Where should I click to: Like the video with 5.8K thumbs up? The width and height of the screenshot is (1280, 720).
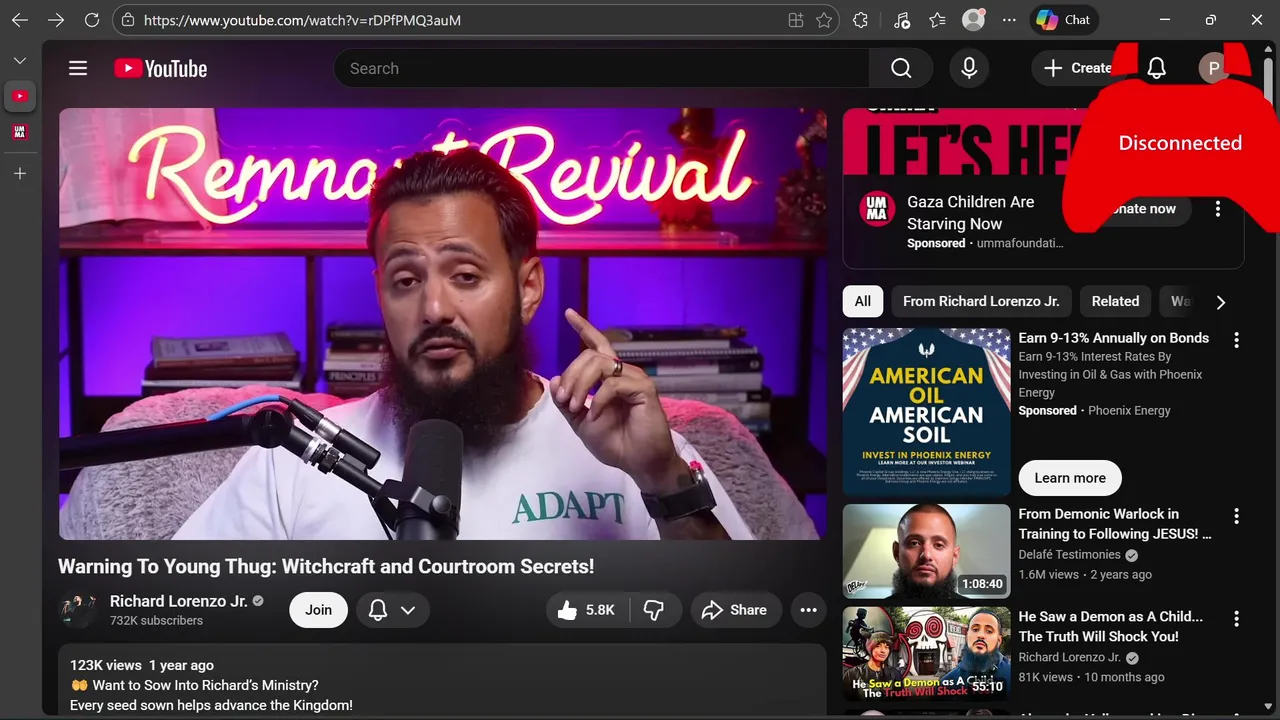coord(587,610)
